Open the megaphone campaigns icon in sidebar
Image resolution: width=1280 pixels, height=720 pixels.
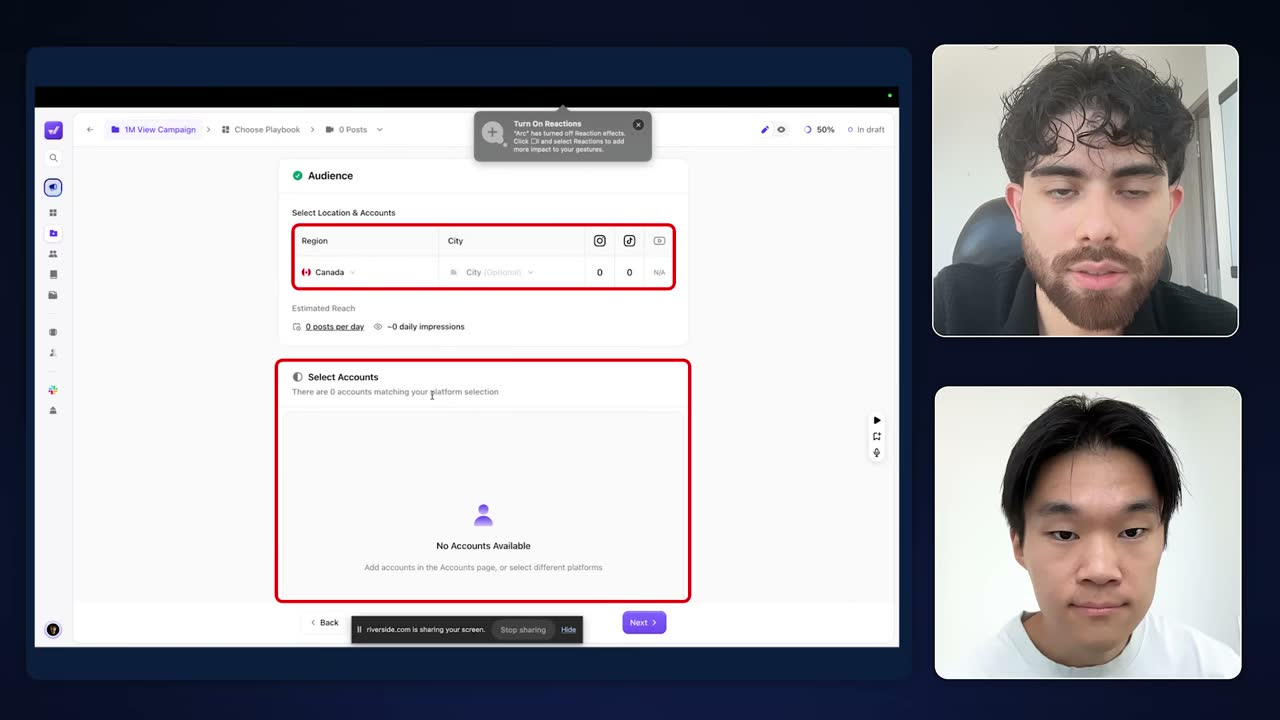point(53,187)
